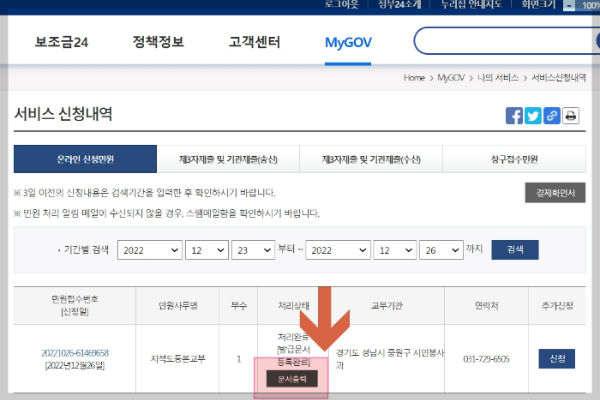Screen dimensions: 600x400
Task: Open end month dropdown 12
Action: point(395,250)
